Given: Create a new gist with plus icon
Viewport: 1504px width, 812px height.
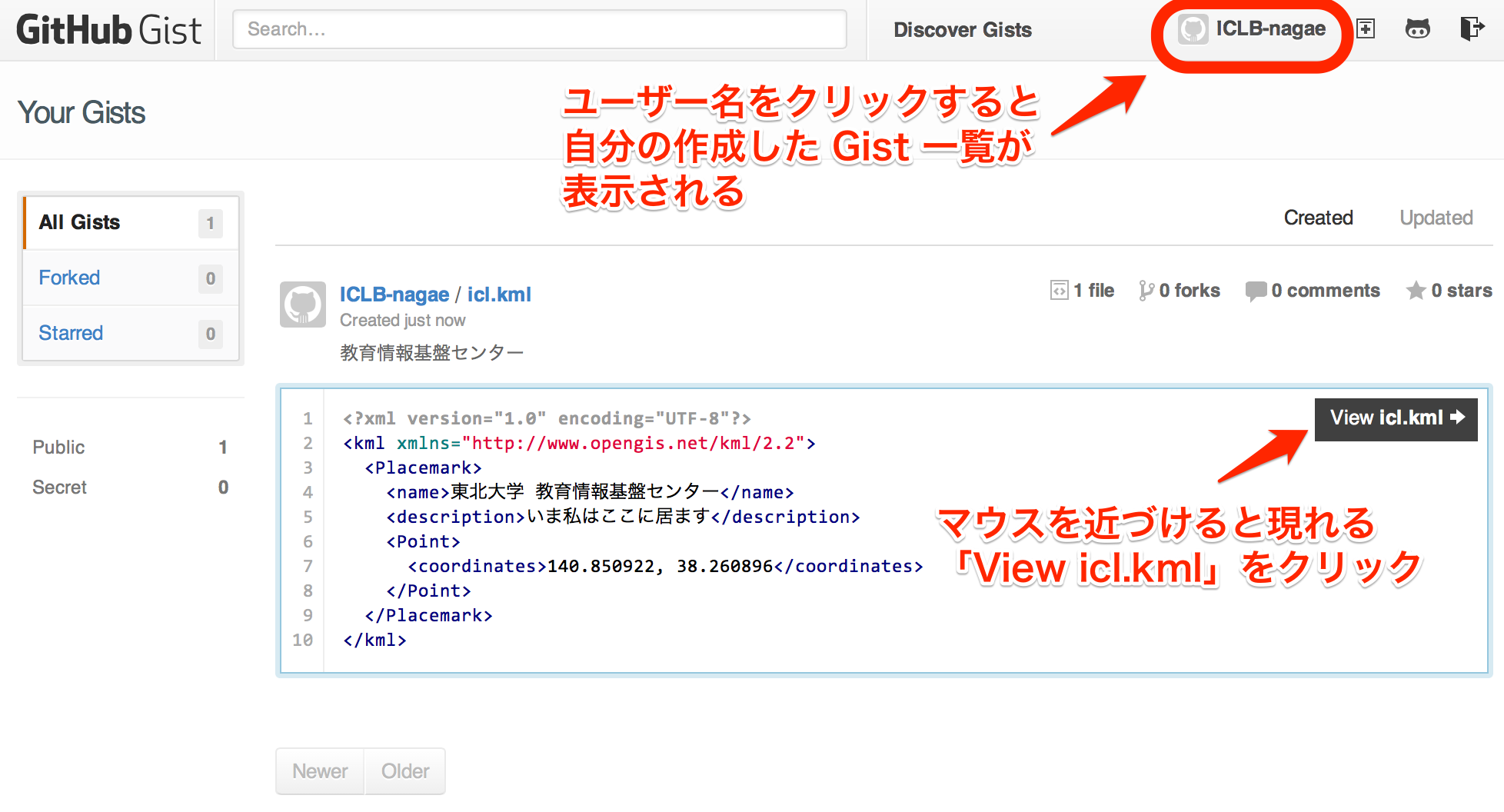Looking at the screenshot, I should [1366, 29].
